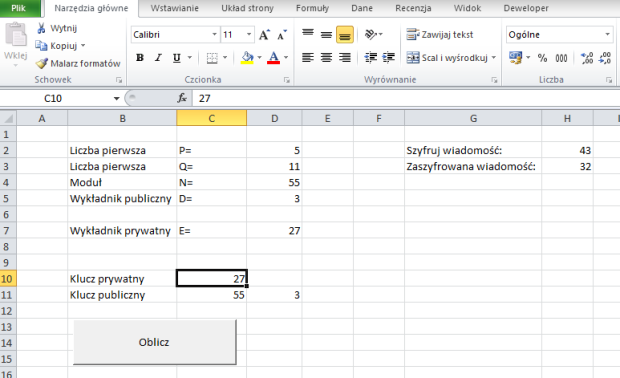620x378 pixels.
Task: Toggle bold formatting
Action: click(x=140, y=58)
